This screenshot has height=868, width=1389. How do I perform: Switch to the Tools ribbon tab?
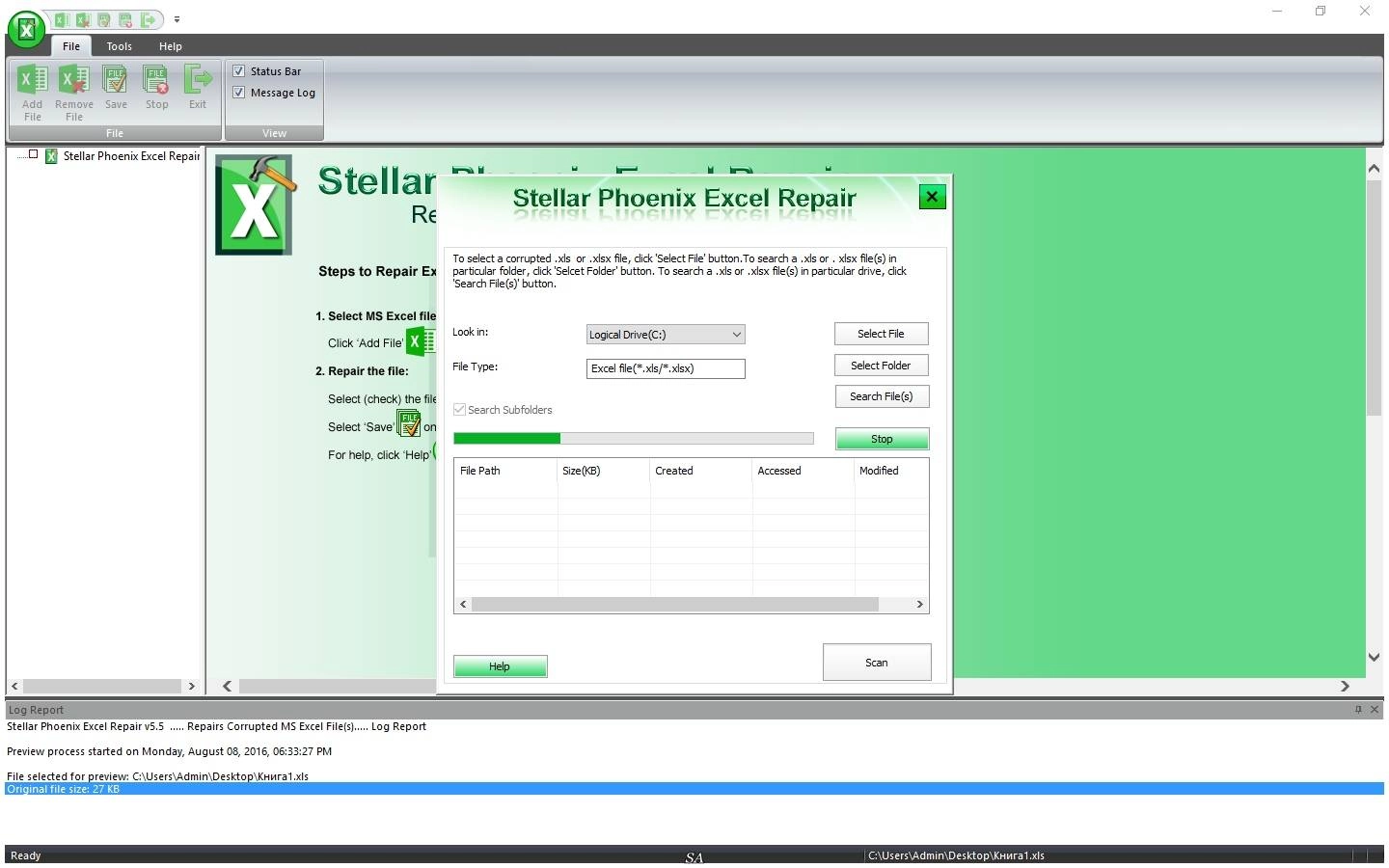tap(120, 46)
